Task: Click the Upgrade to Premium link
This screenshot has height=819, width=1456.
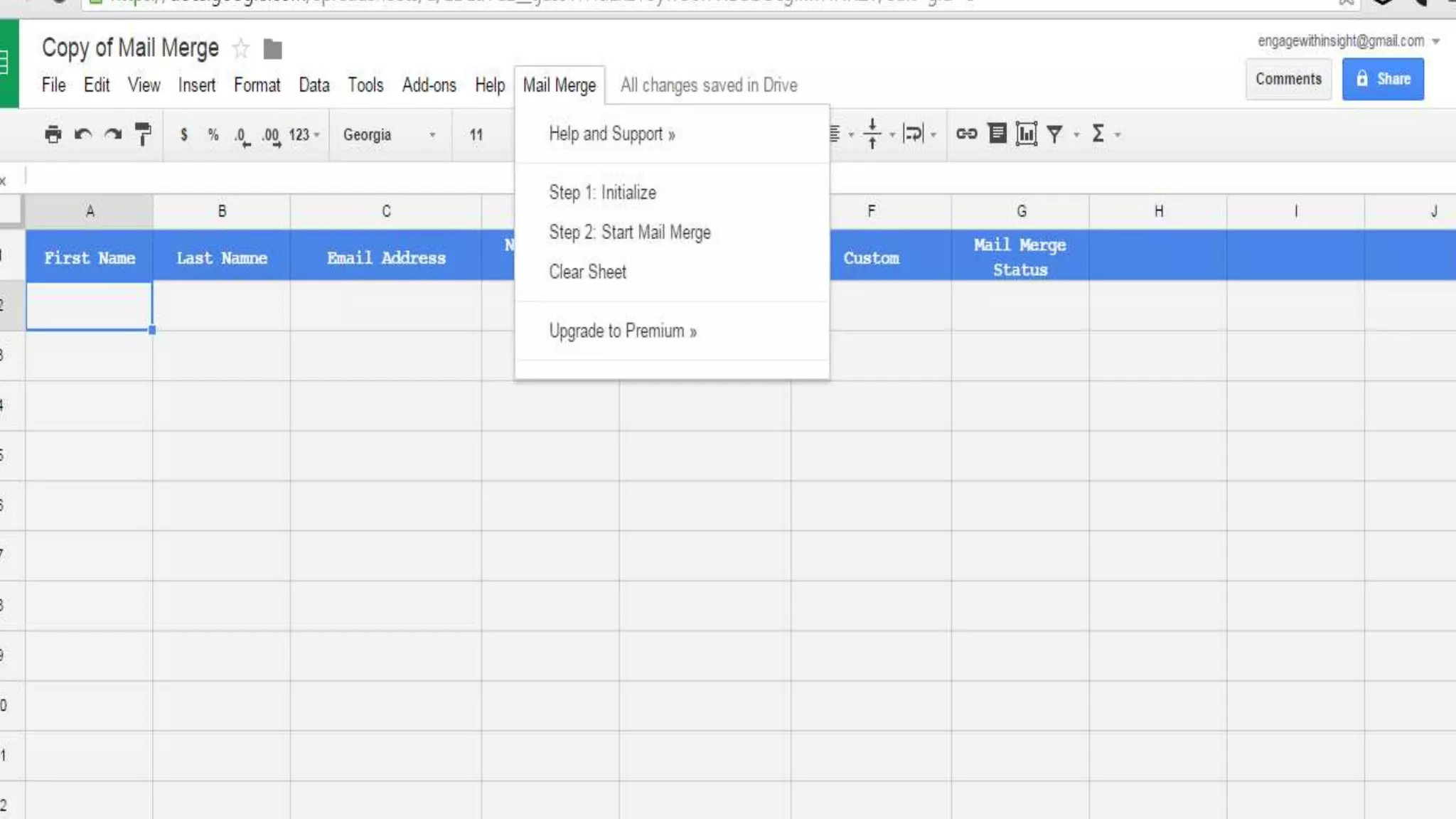Action: [x=622, y=331]
